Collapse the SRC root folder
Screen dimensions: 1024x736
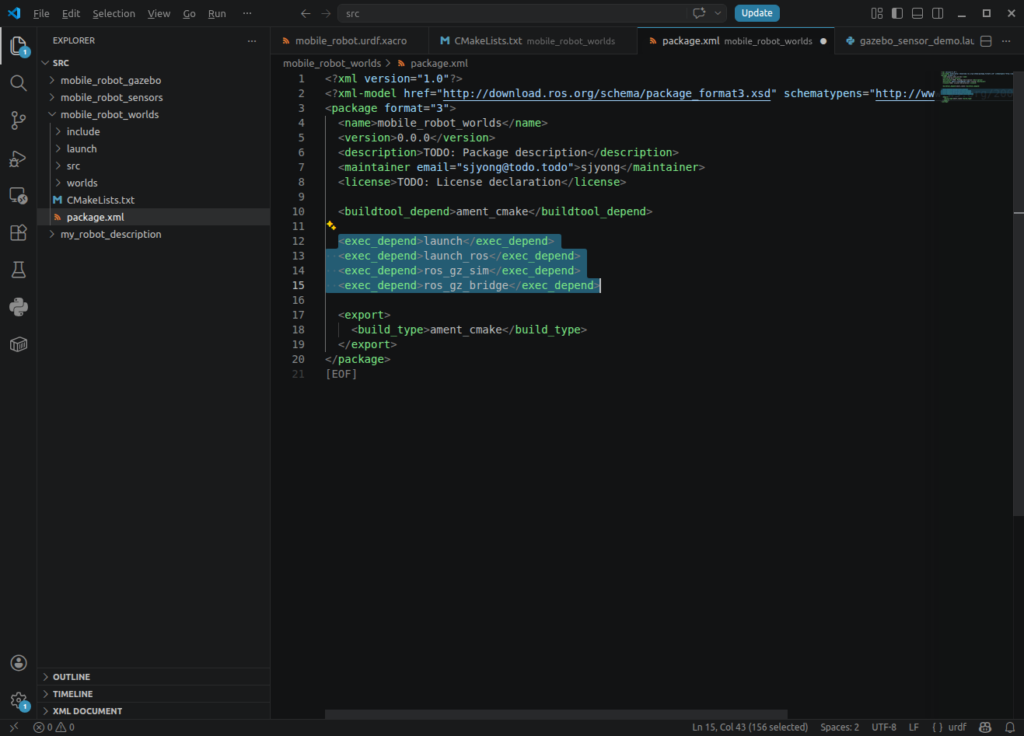[x=45, y=63]
